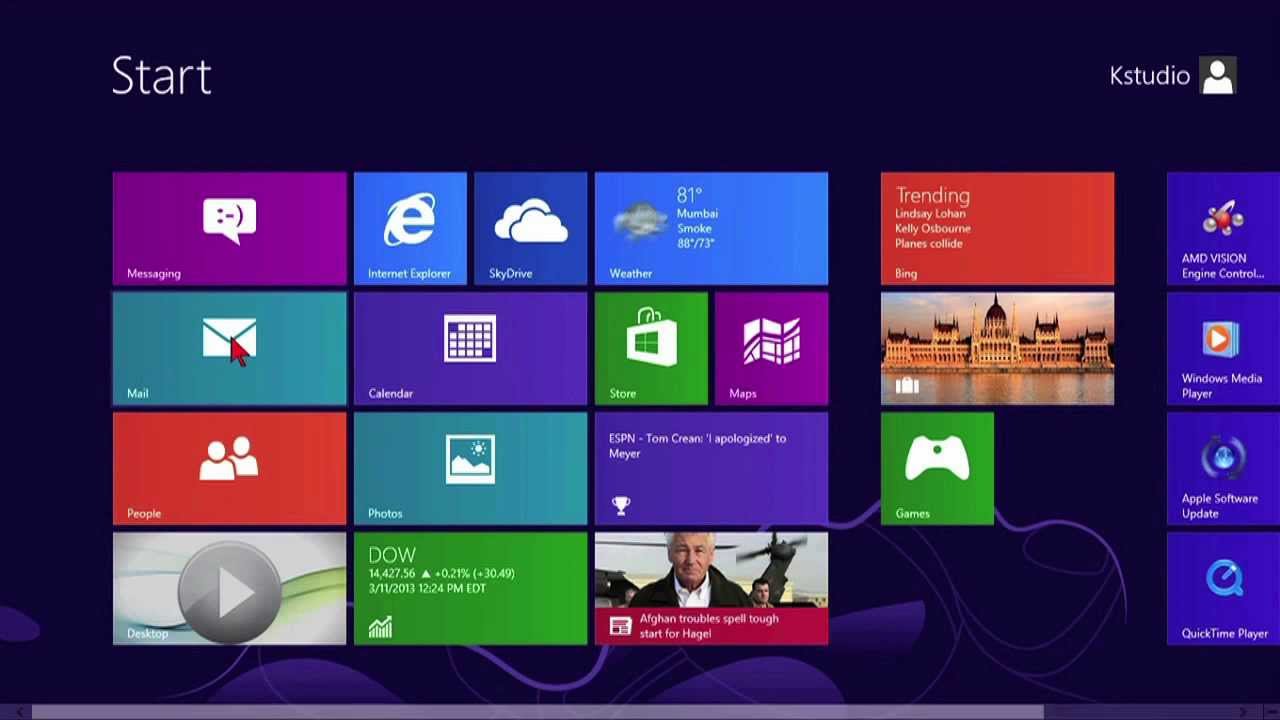Click the Kelly Osbourne trending topic
The width and height of the screenshot is (1280, 720).
pos(933,229)
